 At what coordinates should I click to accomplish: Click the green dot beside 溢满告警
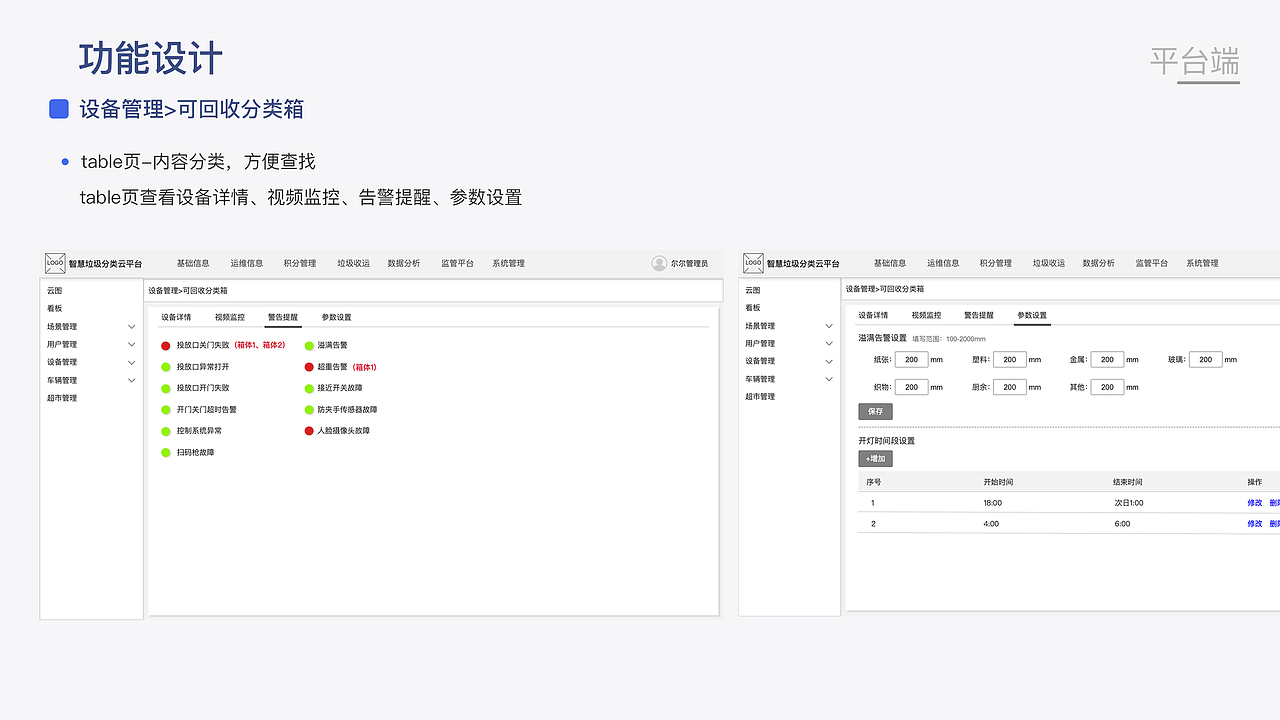[x=309, y=345]
